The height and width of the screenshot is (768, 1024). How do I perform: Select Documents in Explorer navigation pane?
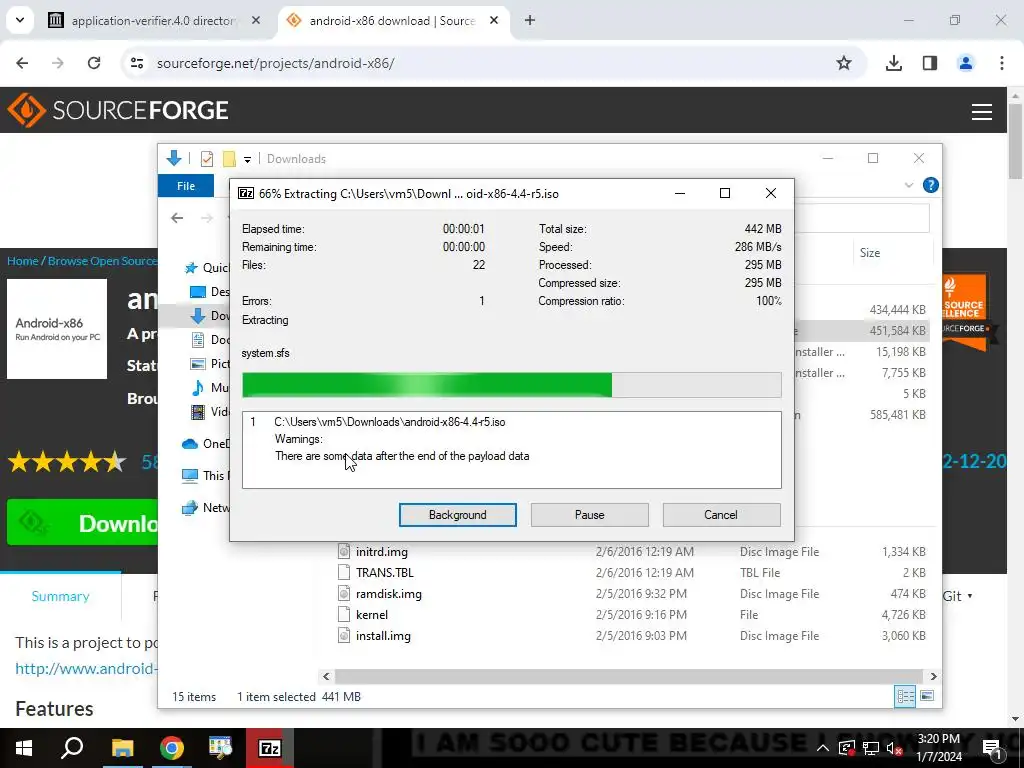(x=209, y=340)
